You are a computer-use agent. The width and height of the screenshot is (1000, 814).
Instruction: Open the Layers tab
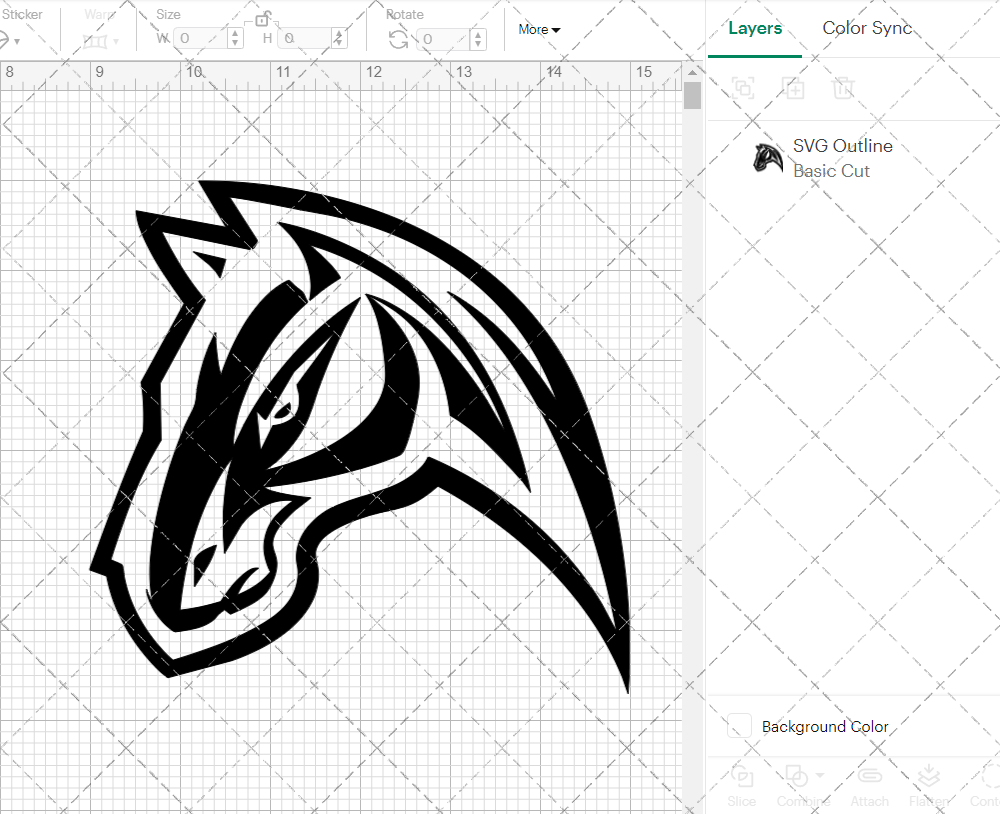pyautogui.click(x=755, y=28)
